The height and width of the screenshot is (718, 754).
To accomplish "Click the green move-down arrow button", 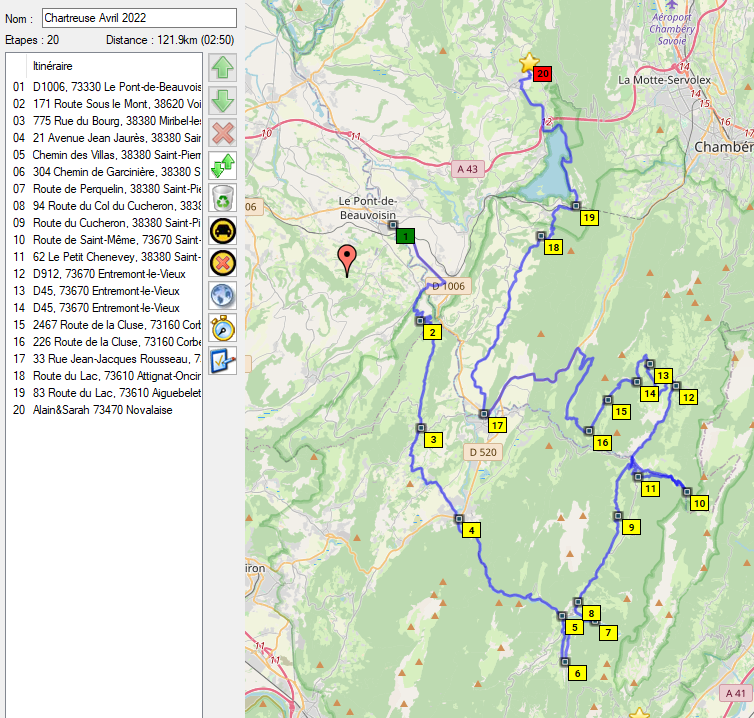I will coord(223,101).
